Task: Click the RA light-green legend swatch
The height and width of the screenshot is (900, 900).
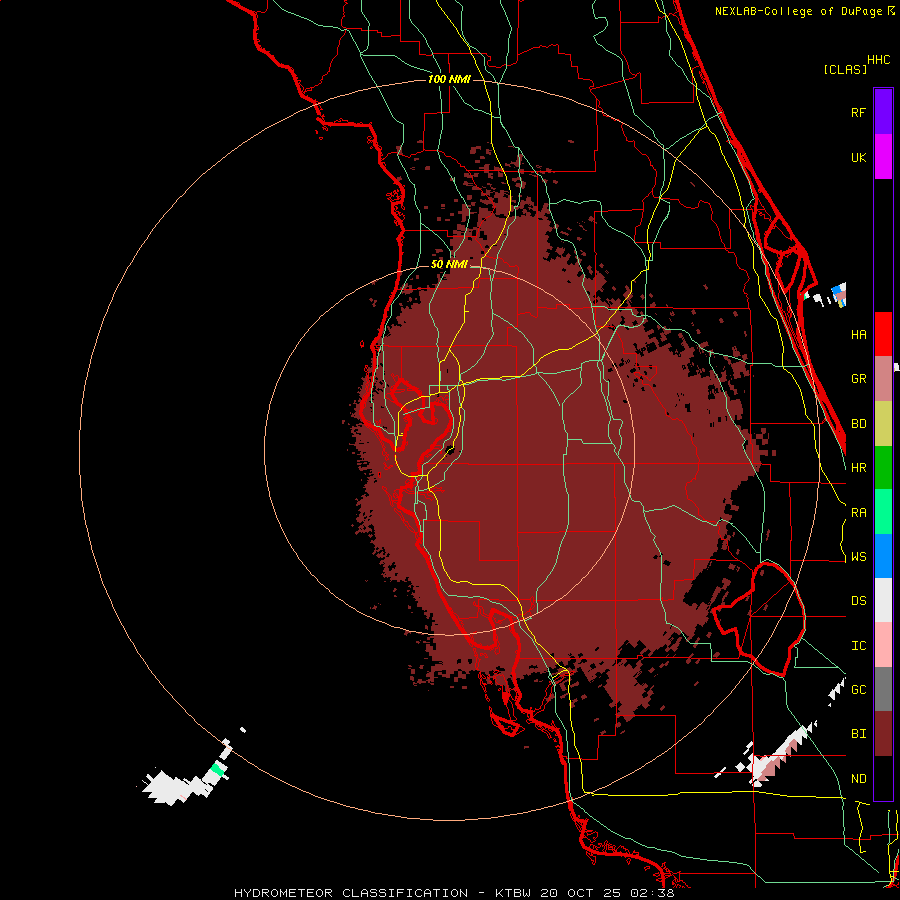Action: [883, 512]
